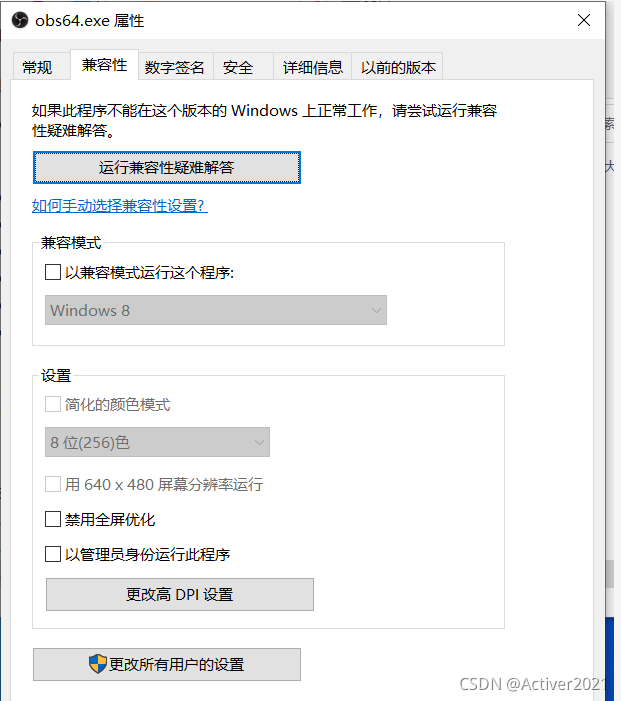Screen dimensions: 621x701
Task: Click 运行兼容性疑难解答 button
Action: point(167,168)
